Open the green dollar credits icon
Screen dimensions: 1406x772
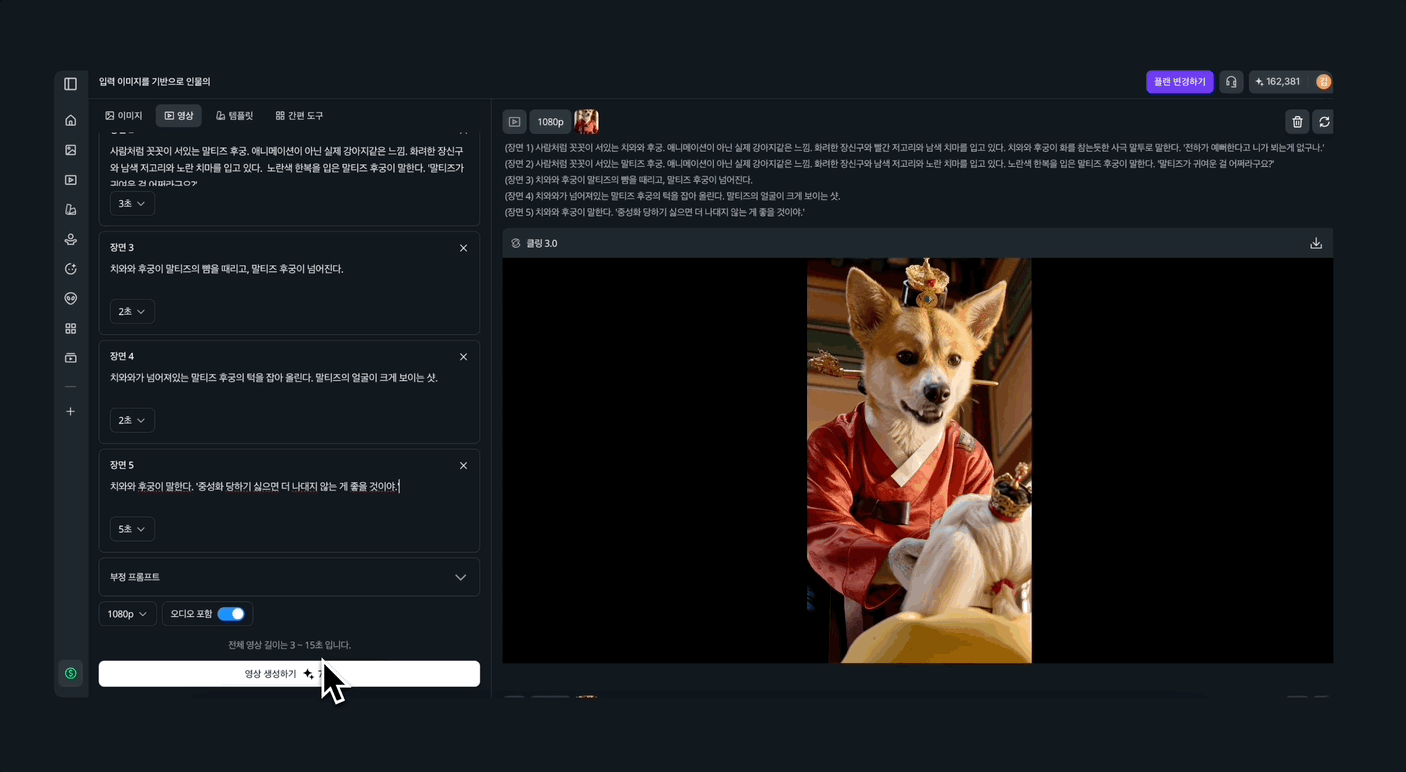pos(70,673)
